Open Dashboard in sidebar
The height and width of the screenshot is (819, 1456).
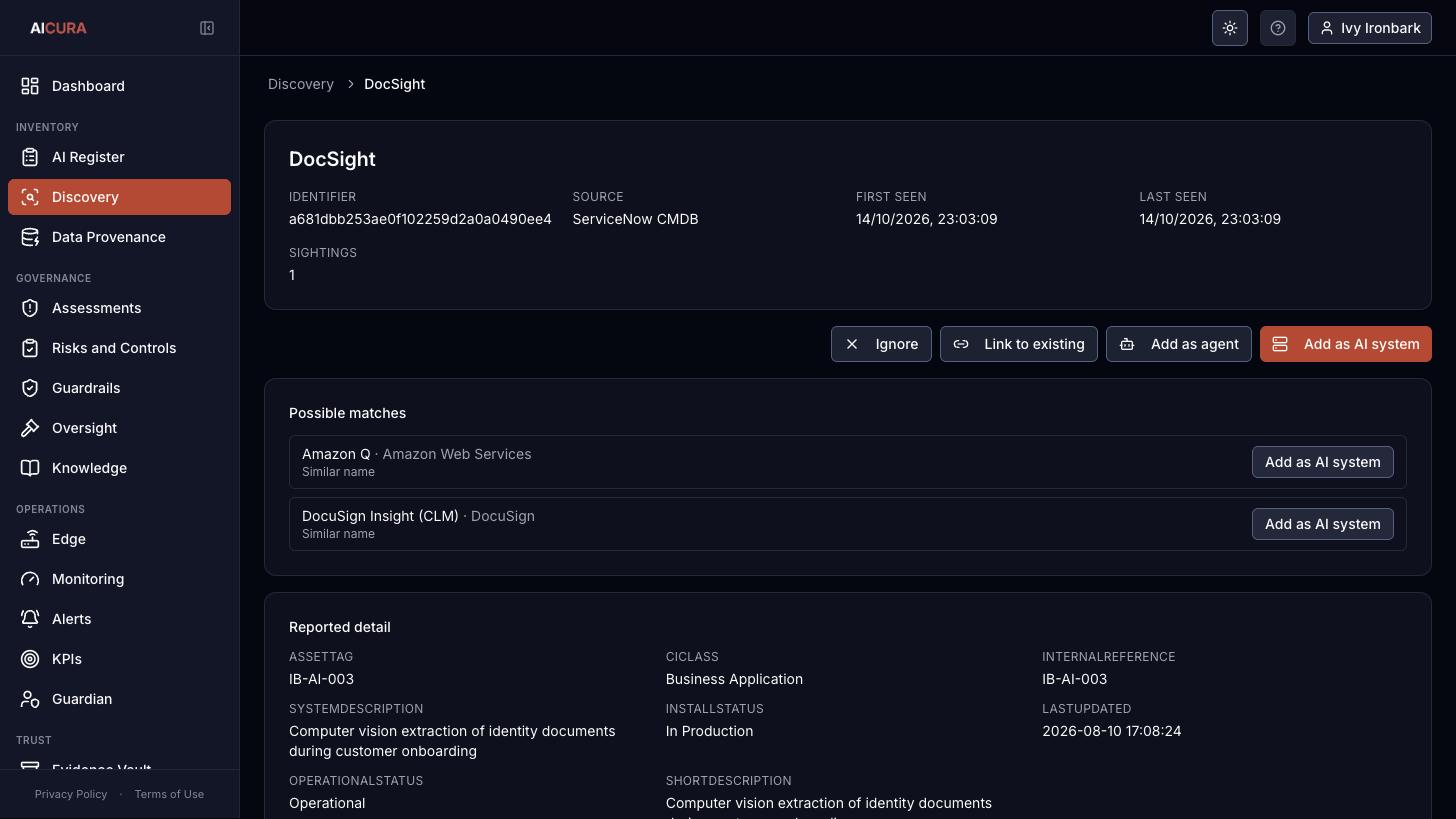click(119, 86)
